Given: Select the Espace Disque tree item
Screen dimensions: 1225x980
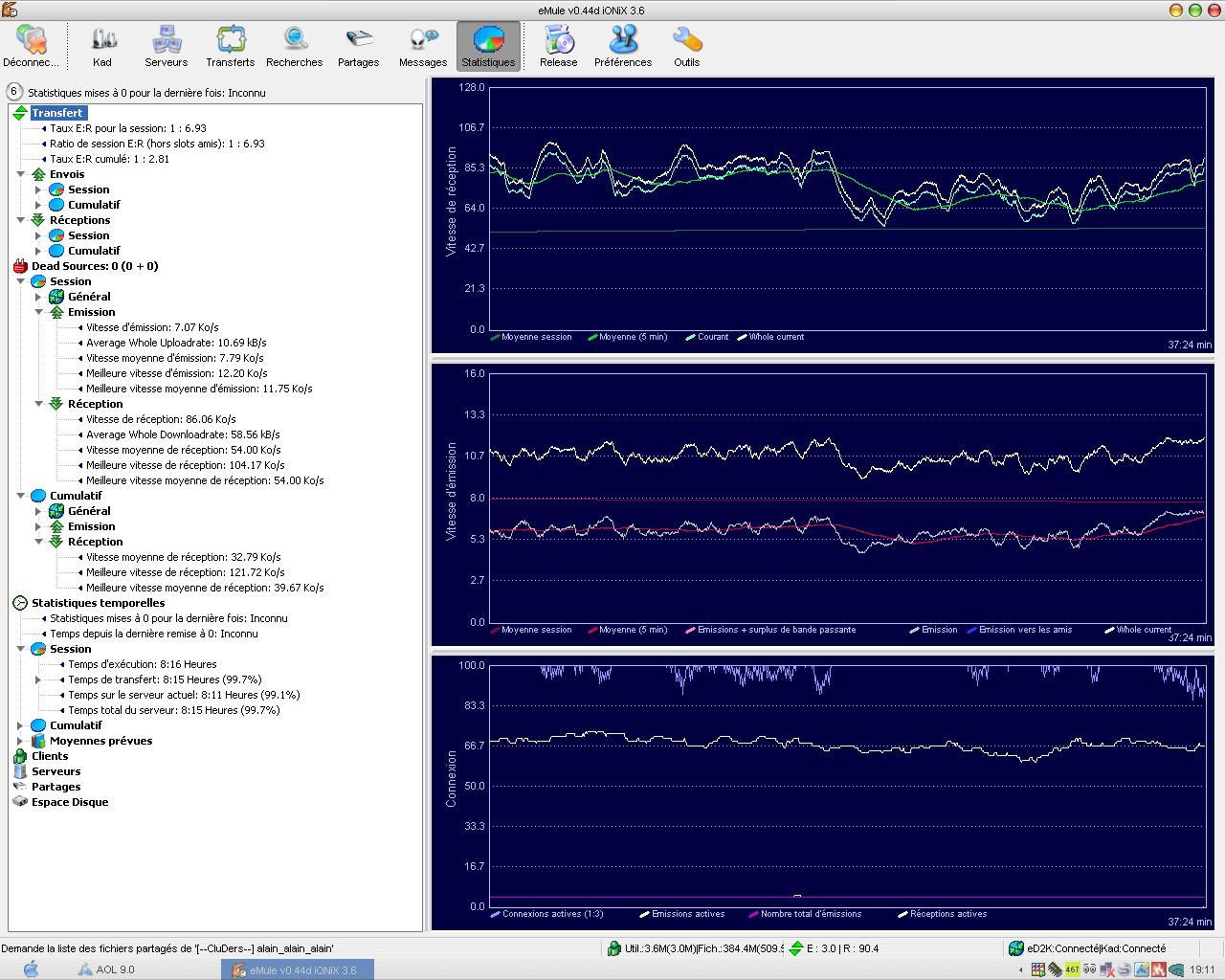Looking at the screenshot, I should point(70,802).
